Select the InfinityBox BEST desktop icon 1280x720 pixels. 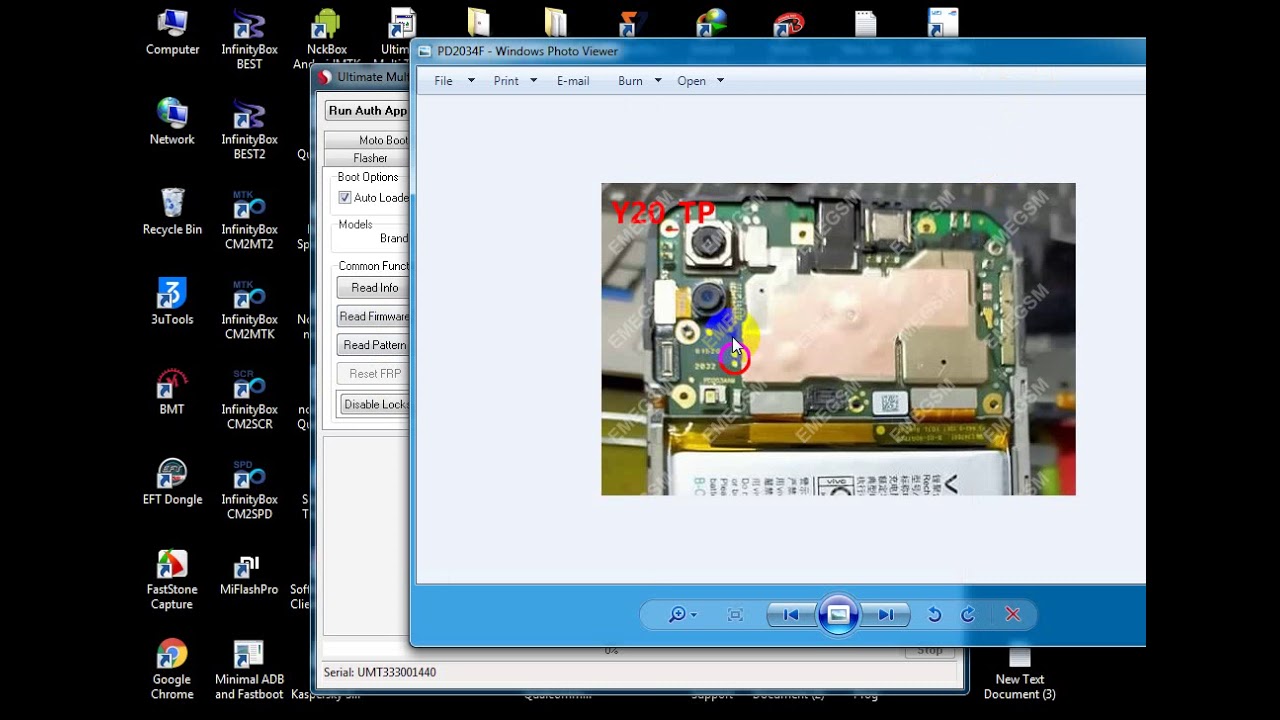(249, 40)
